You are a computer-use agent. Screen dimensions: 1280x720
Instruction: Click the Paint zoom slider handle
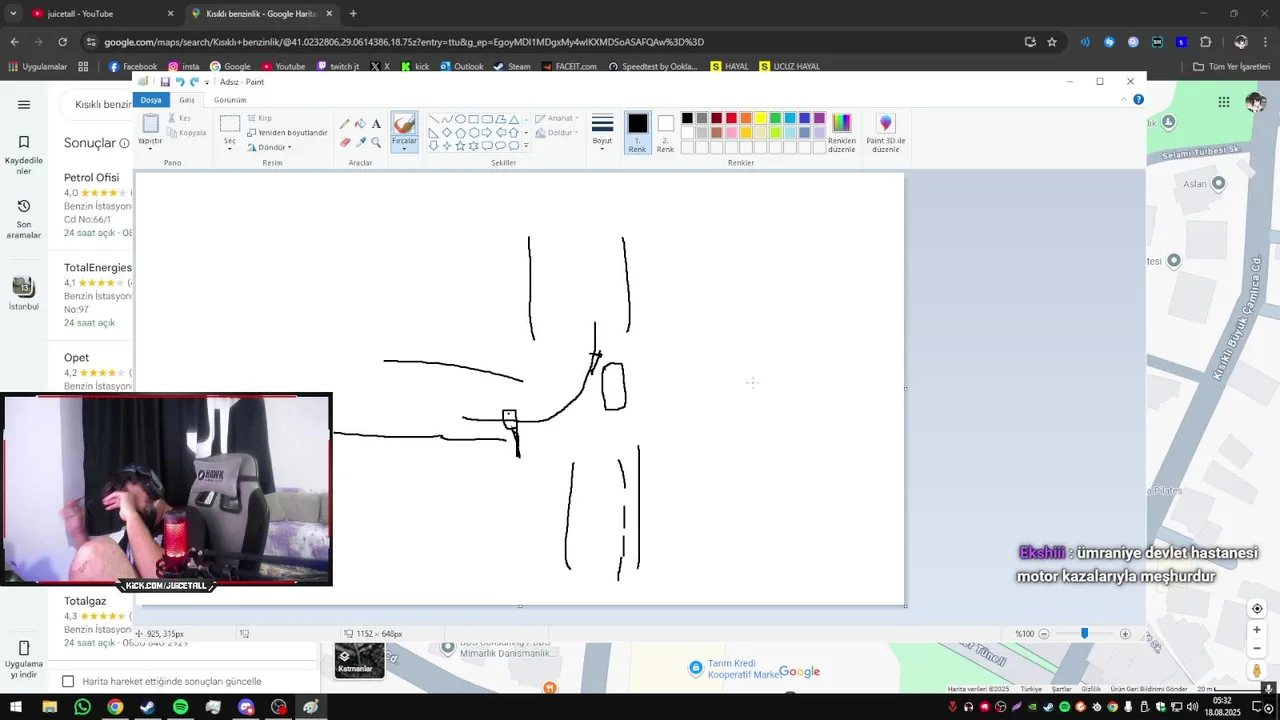pos(1084,634)
